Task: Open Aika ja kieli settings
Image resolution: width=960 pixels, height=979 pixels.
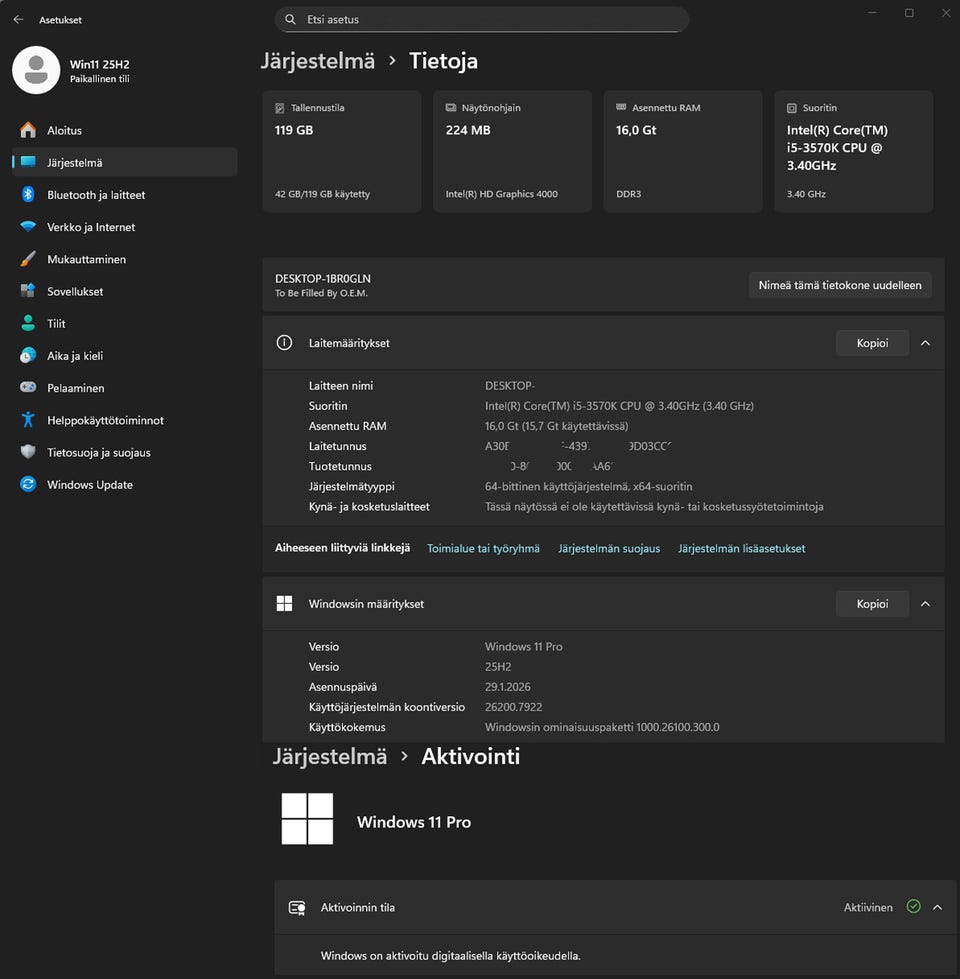Action: (x=75, y=356)
